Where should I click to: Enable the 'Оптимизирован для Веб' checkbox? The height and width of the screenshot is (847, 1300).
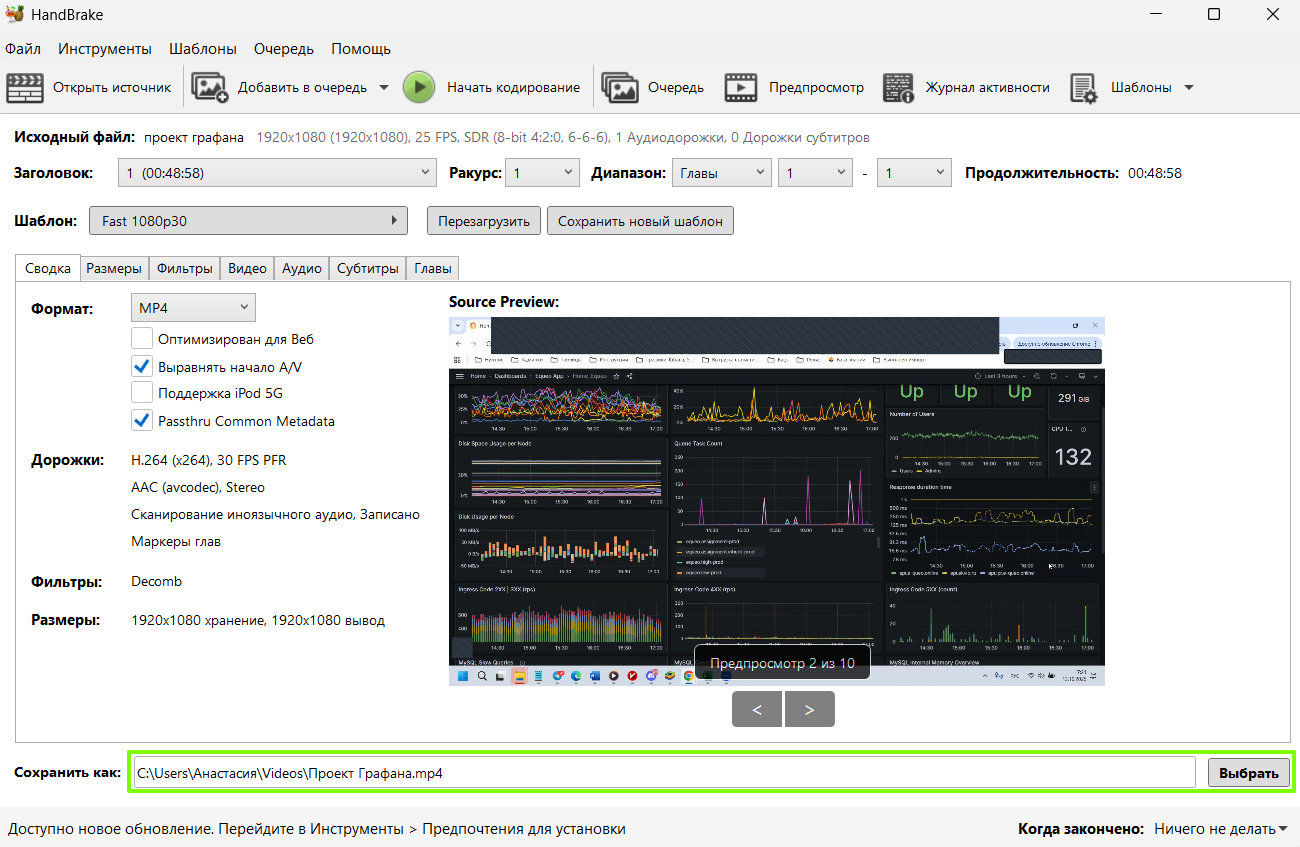coord(142,339)
